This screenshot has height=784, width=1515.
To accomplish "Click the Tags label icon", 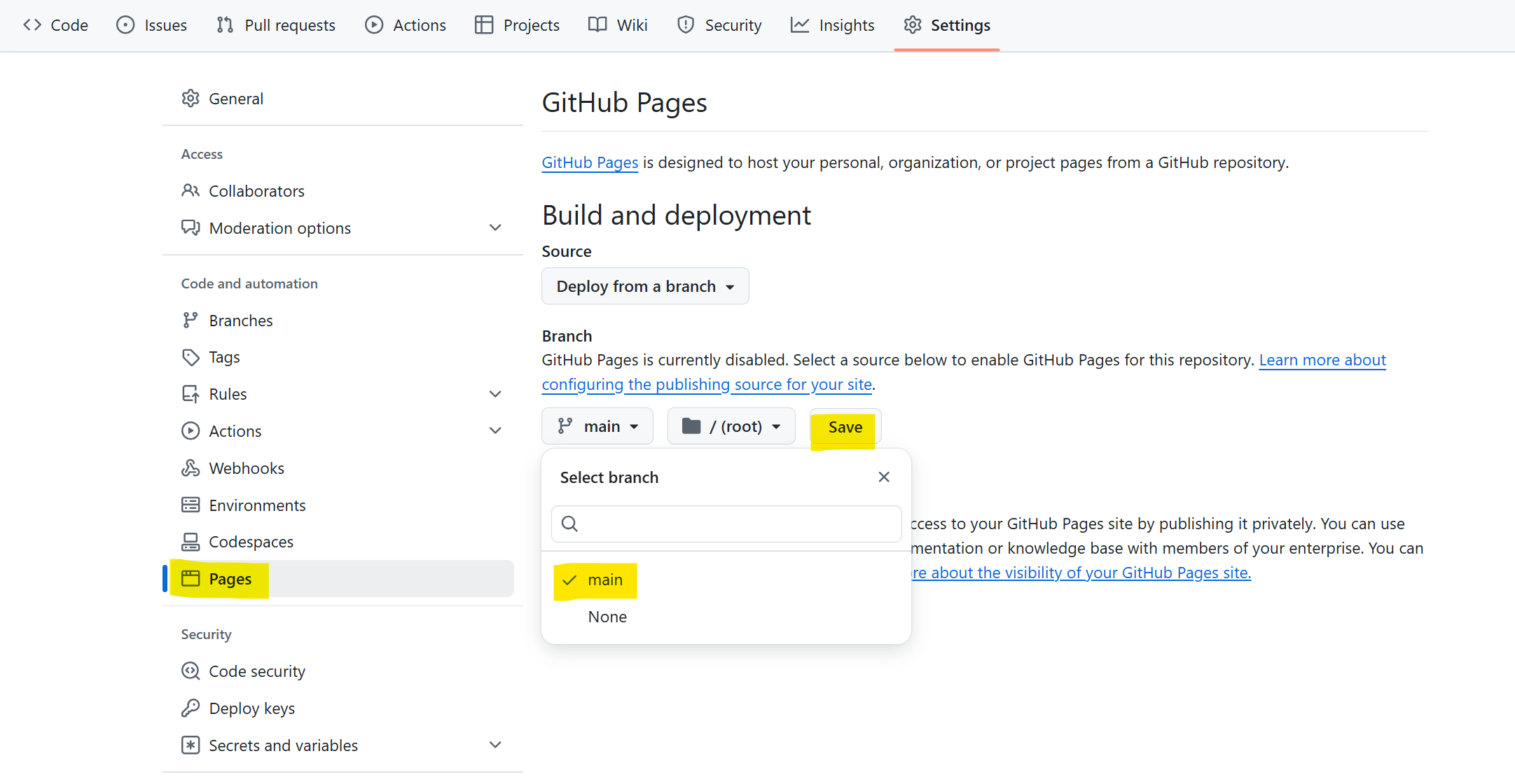I will 191,357.
